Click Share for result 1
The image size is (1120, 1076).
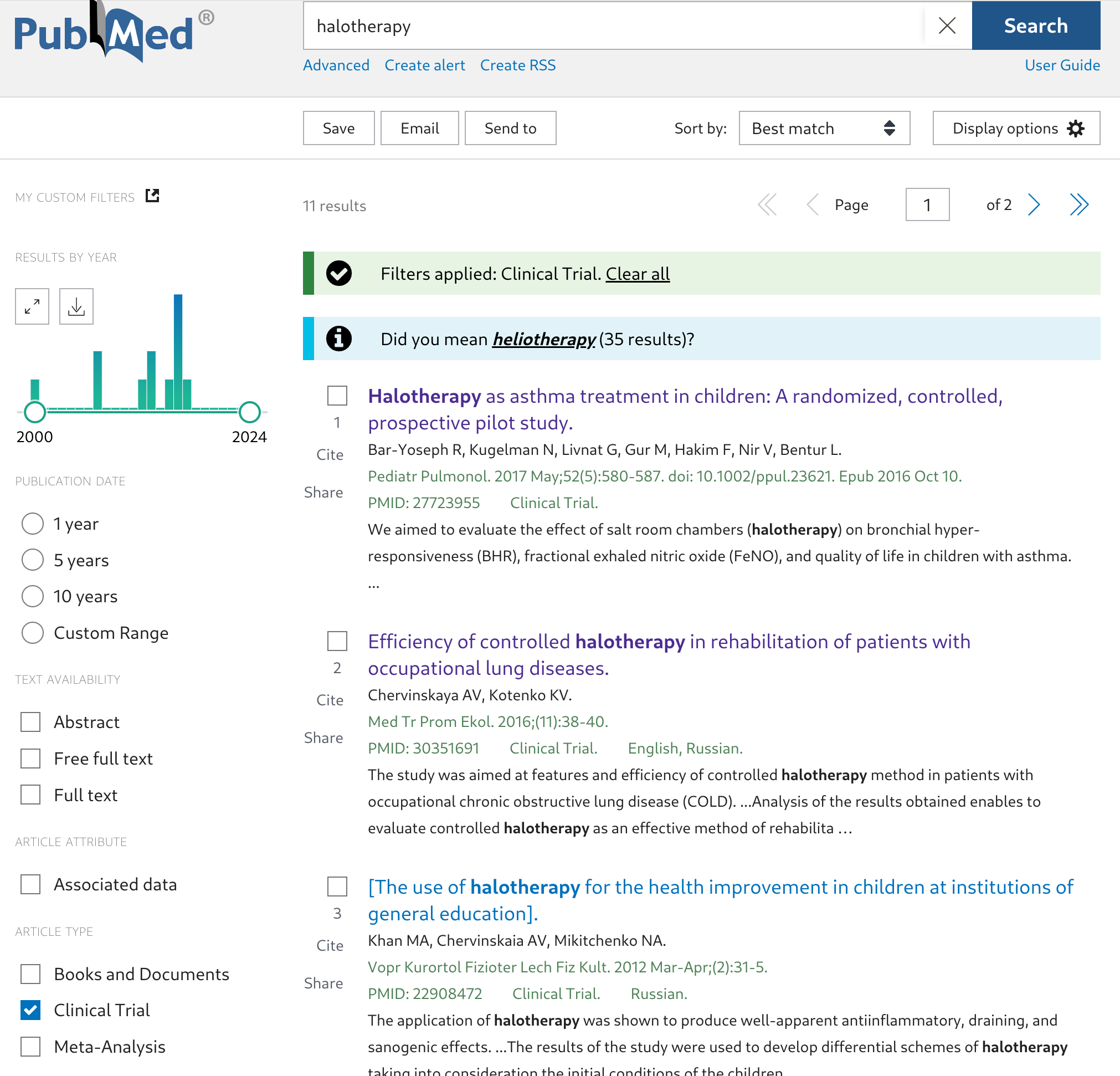(323, 493)
